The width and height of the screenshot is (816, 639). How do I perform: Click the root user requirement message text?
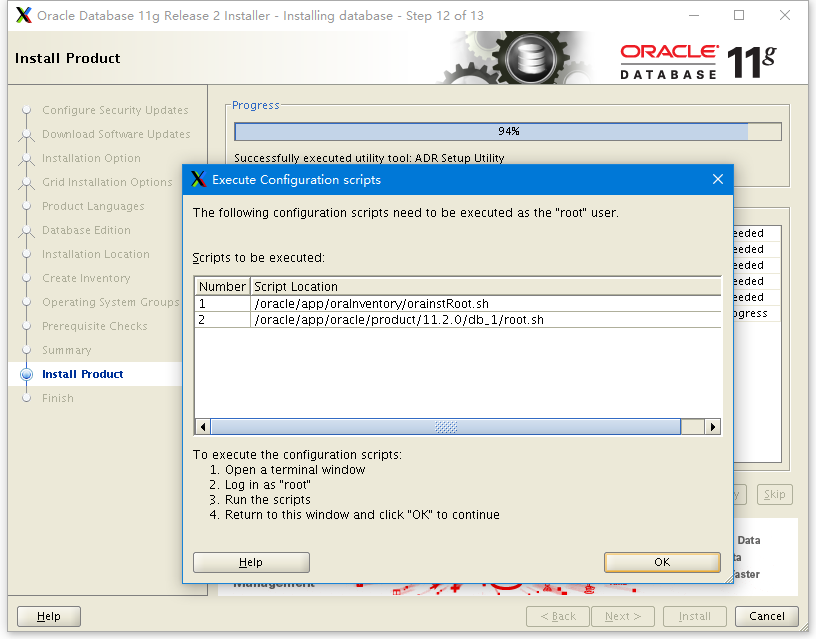(x=406, y=213)
